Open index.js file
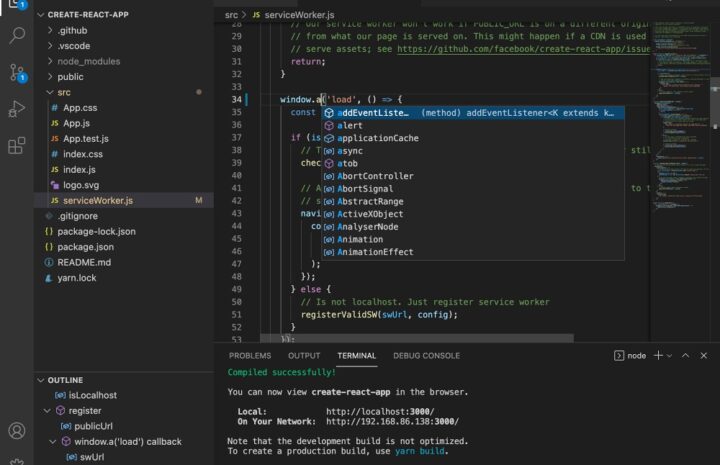 click(x=124, y=169)
